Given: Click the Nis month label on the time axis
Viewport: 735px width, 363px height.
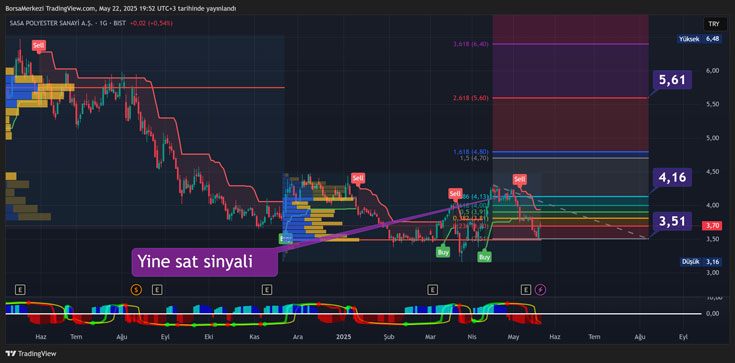Looking at the screenshot, I should tap(472, 337).
